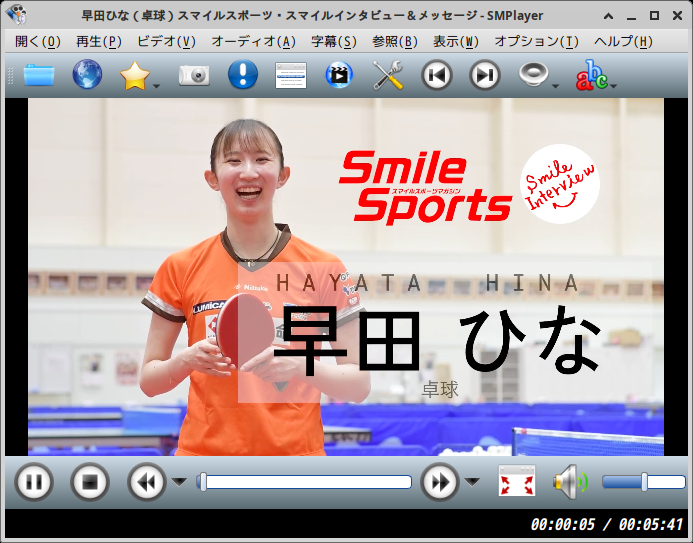The image size is (693, 543).
Task: Open the 再生(P) menu
Action: click(x=99, y=42)
